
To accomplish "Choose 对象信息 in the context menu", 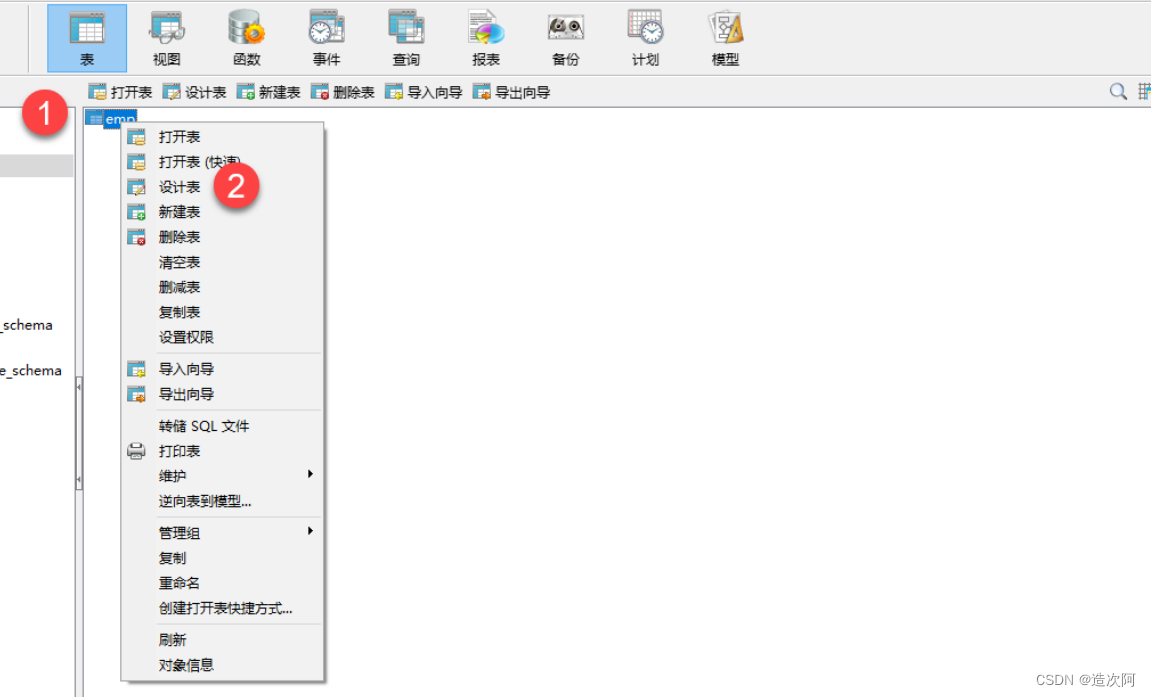I will click(222, 665).
